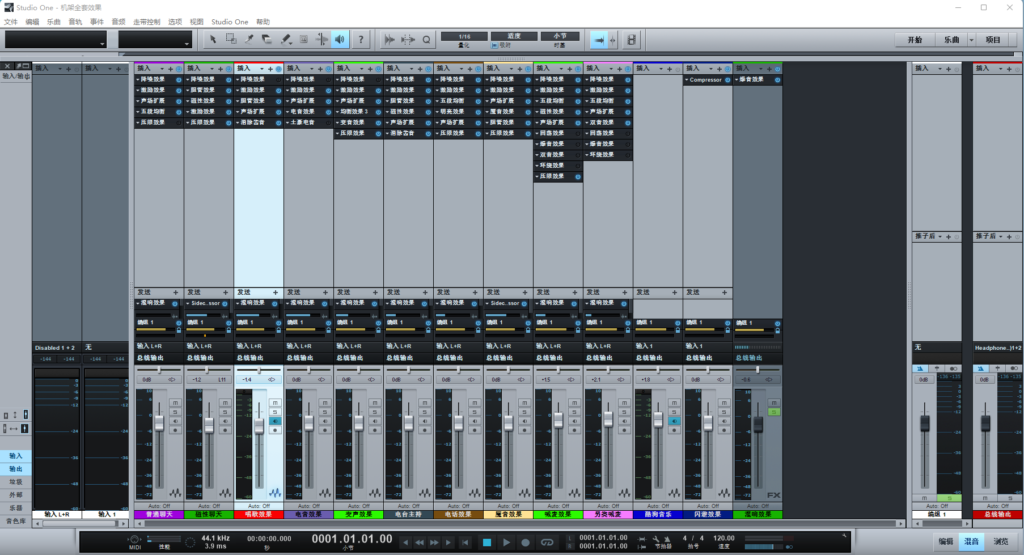Click the MIDI indicator icon in the transport
1024x555 pixels.
pyautogui.click(x=134, y=540)
